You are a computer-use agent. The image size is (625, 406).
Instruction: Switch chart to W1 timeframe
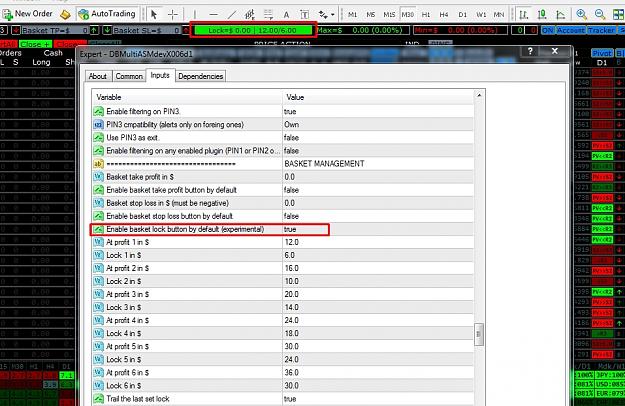[x=481, y=15]
